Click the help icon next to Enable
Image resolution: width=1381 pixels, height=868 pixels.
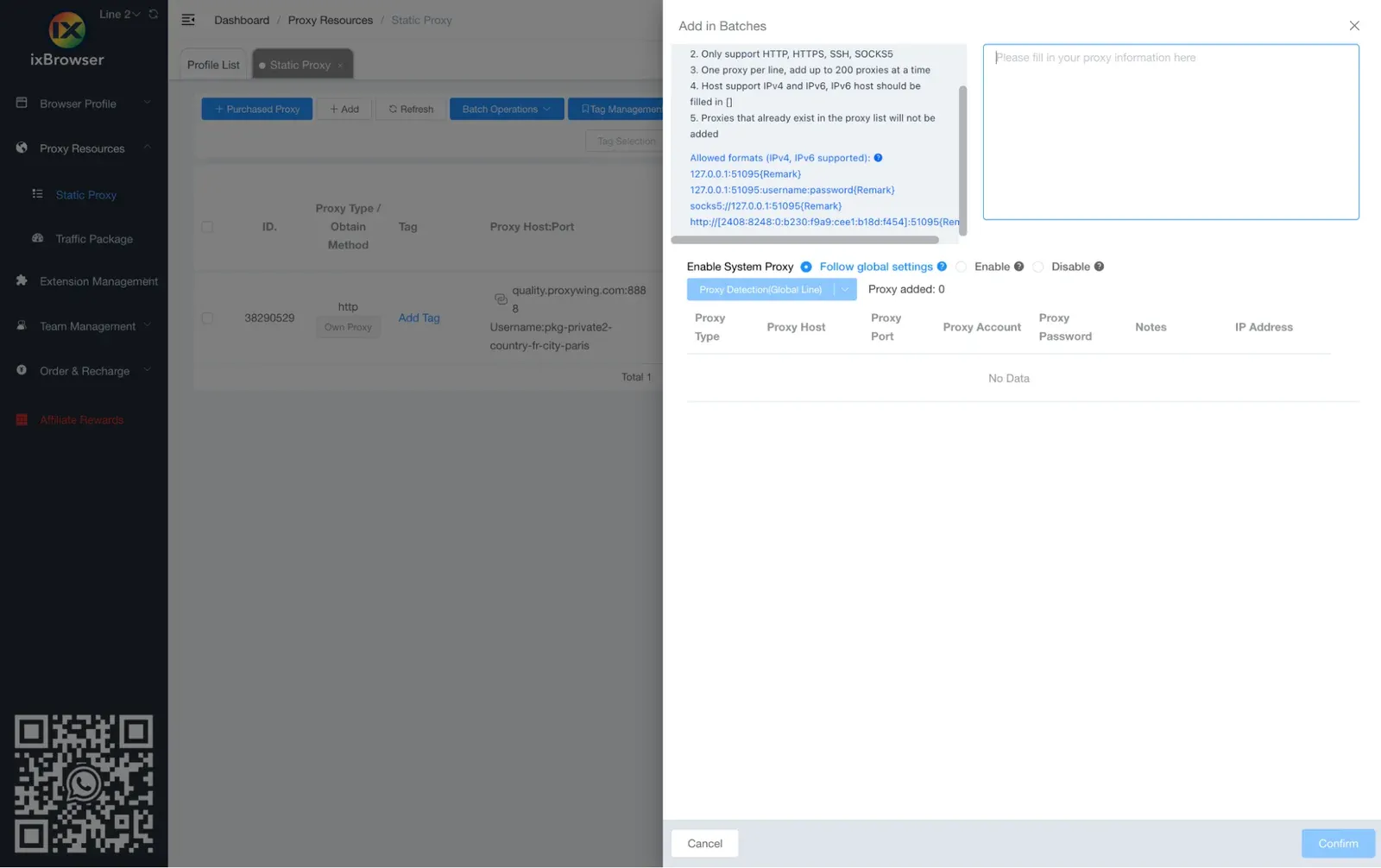(1018, 267)
